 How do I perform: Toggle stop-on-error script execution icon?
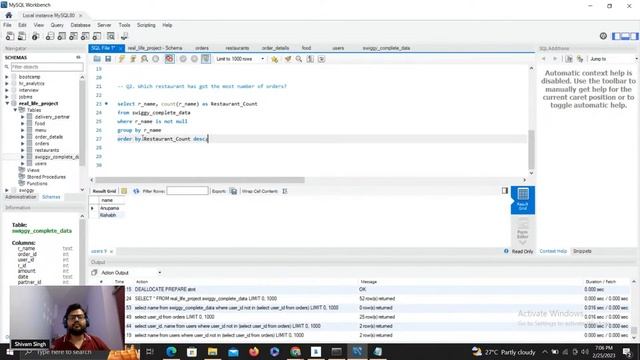point(169,59)
